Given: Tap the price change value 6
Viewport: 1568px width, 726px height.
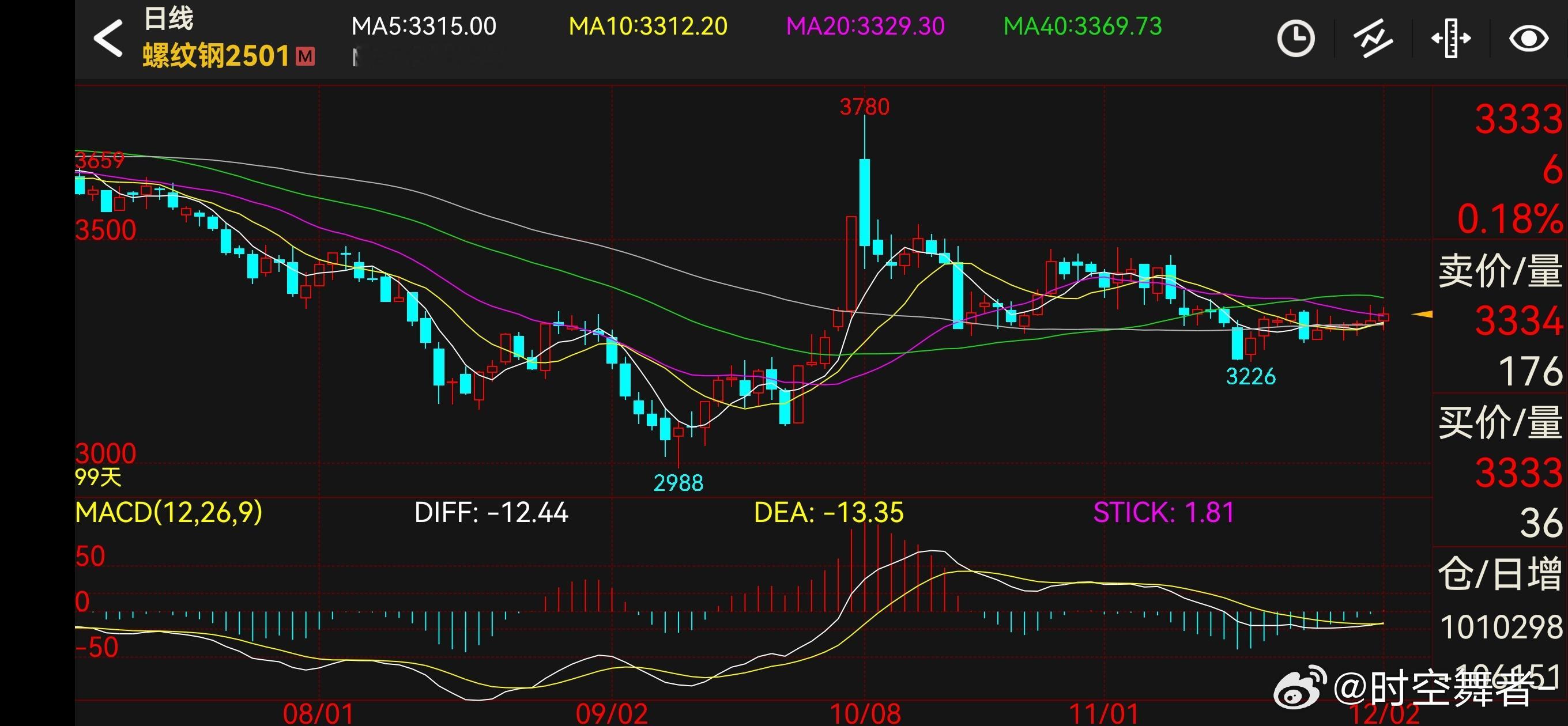Looking at the screenshot, I should coord(1553,169).
